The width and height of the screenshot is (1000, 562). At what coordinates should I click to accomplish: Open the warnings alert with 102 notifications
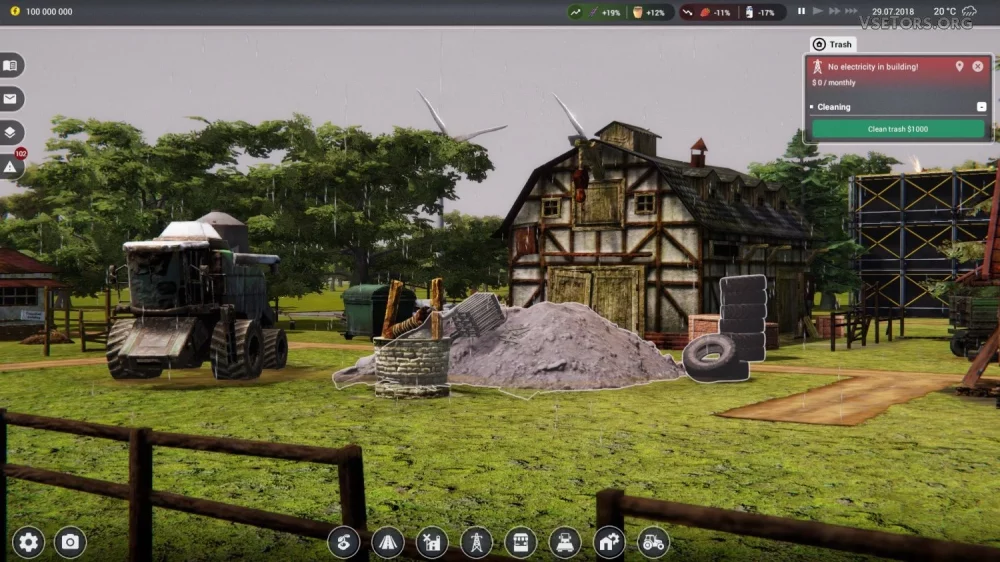coord(11,166)
